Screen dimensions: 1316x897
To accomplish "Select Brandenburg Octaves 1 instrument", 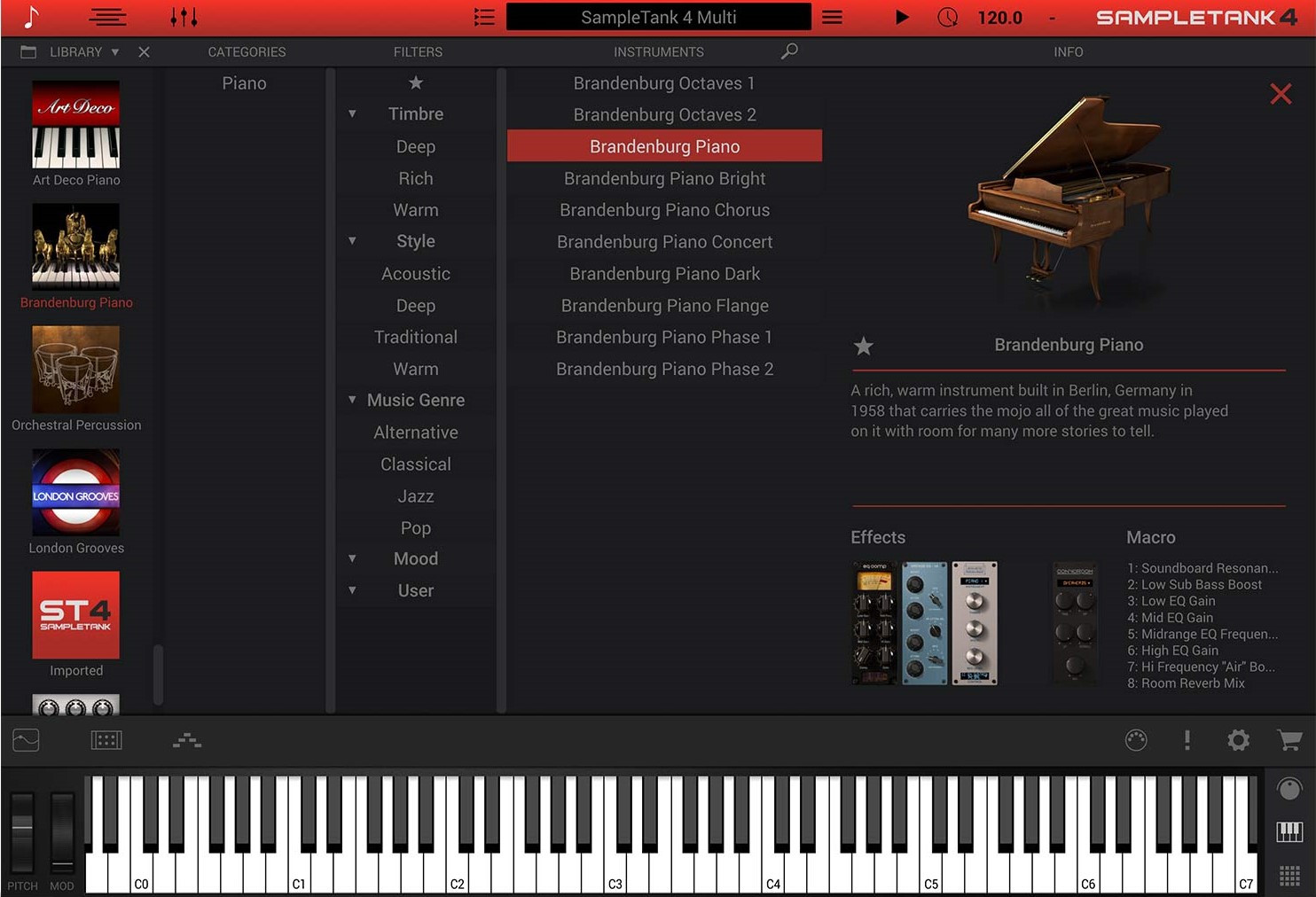I will [664, 83].
